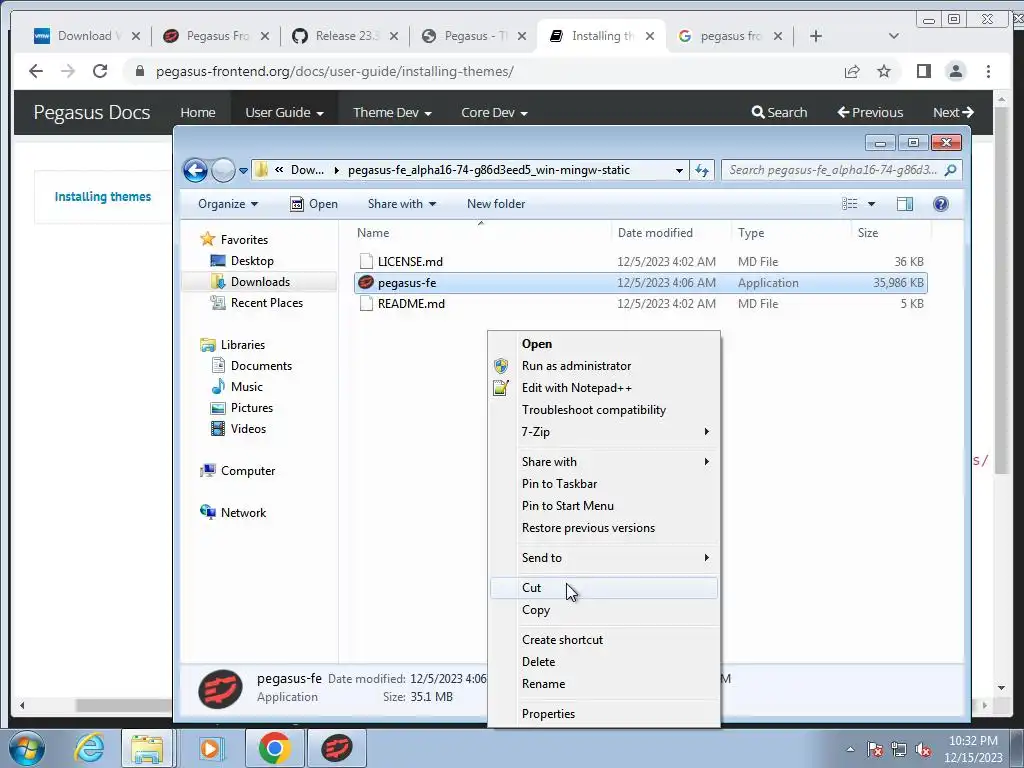1024x768 pixels.
Task: Click Open in Explorer toolbar
Action: point(313,204)
